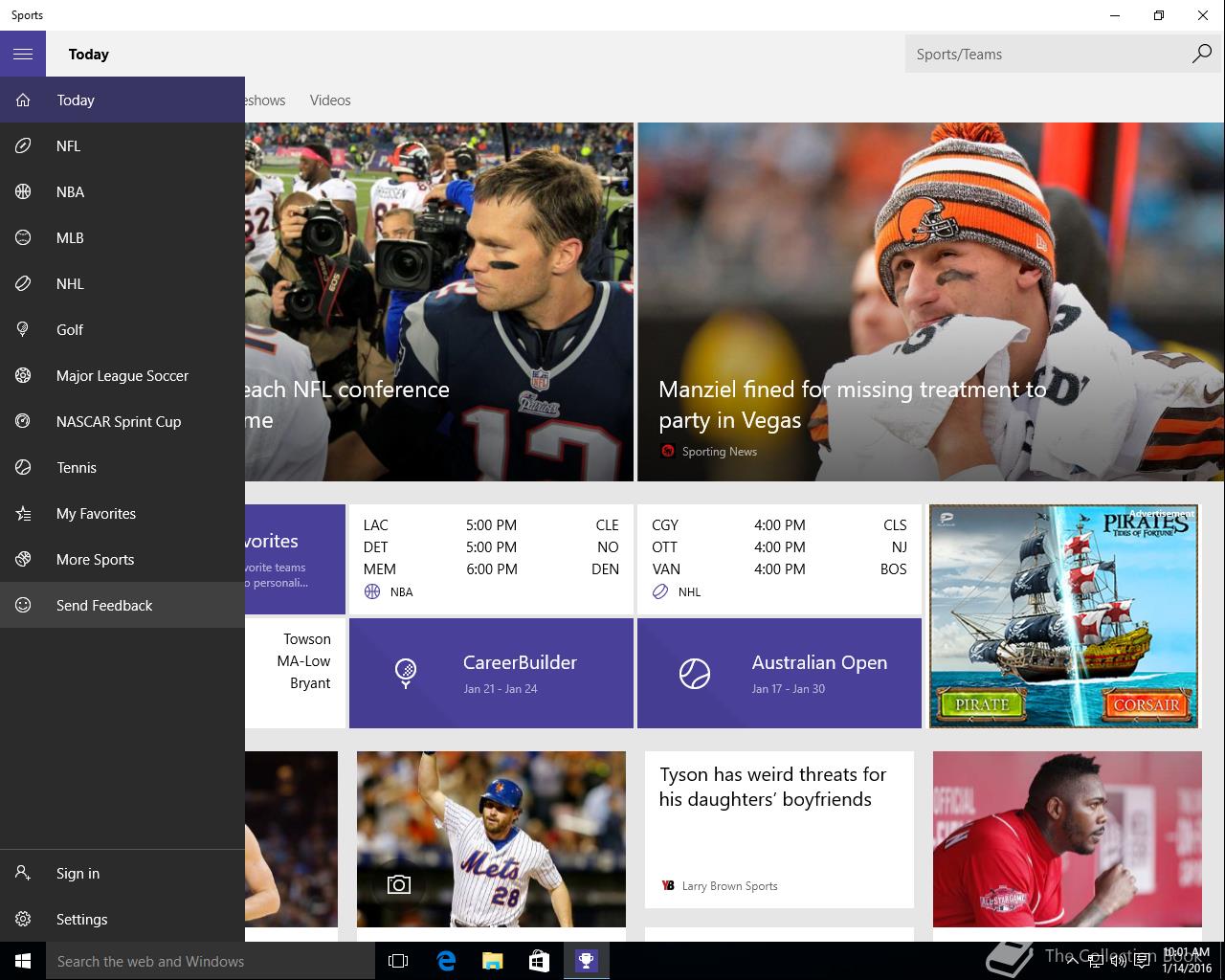The image size is (1225, 980).
Task: Click the Today page title
Action: (x=89, y=54)
